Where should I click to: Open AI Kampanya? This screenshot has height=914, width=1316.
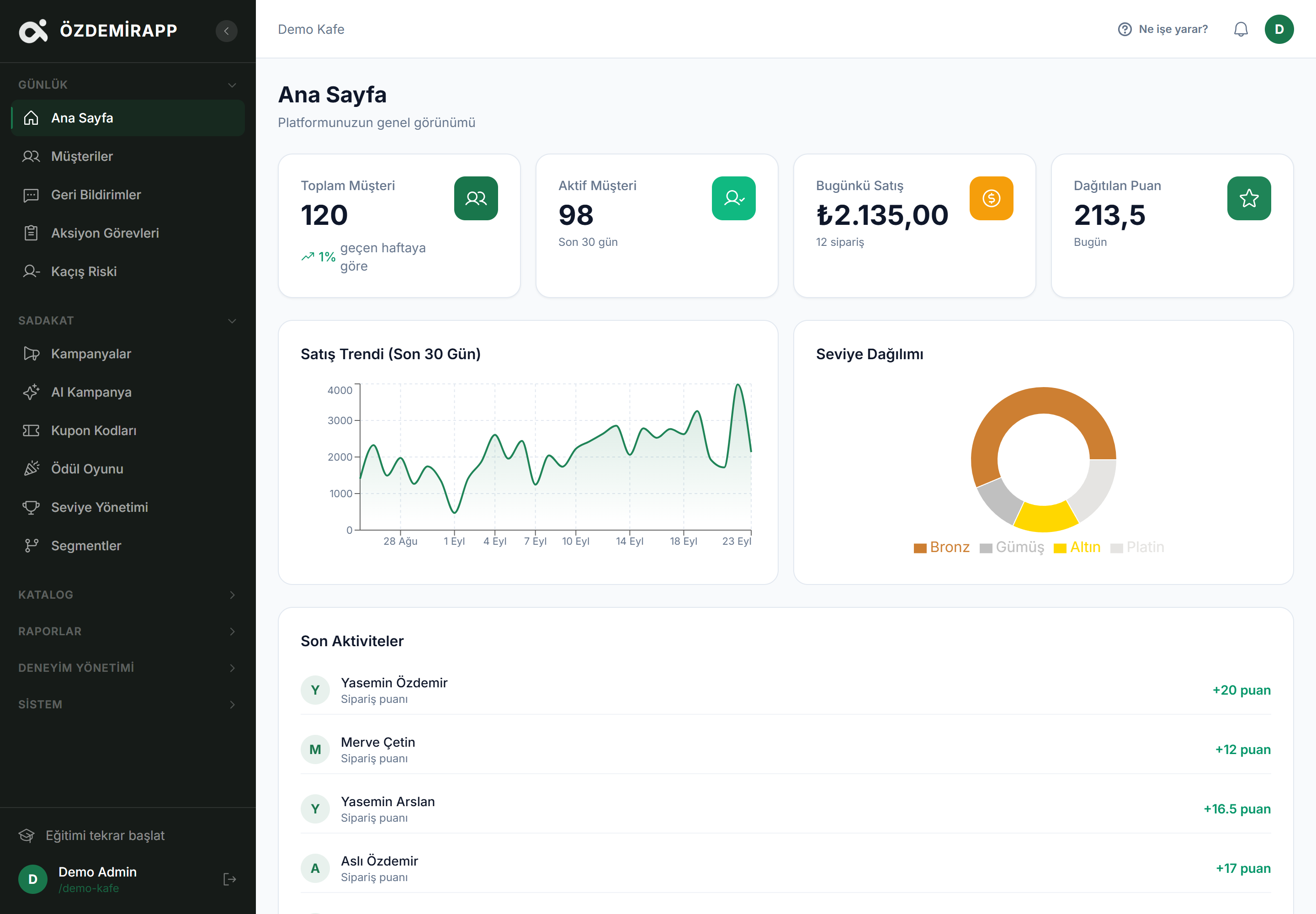[x=127, y=392]
